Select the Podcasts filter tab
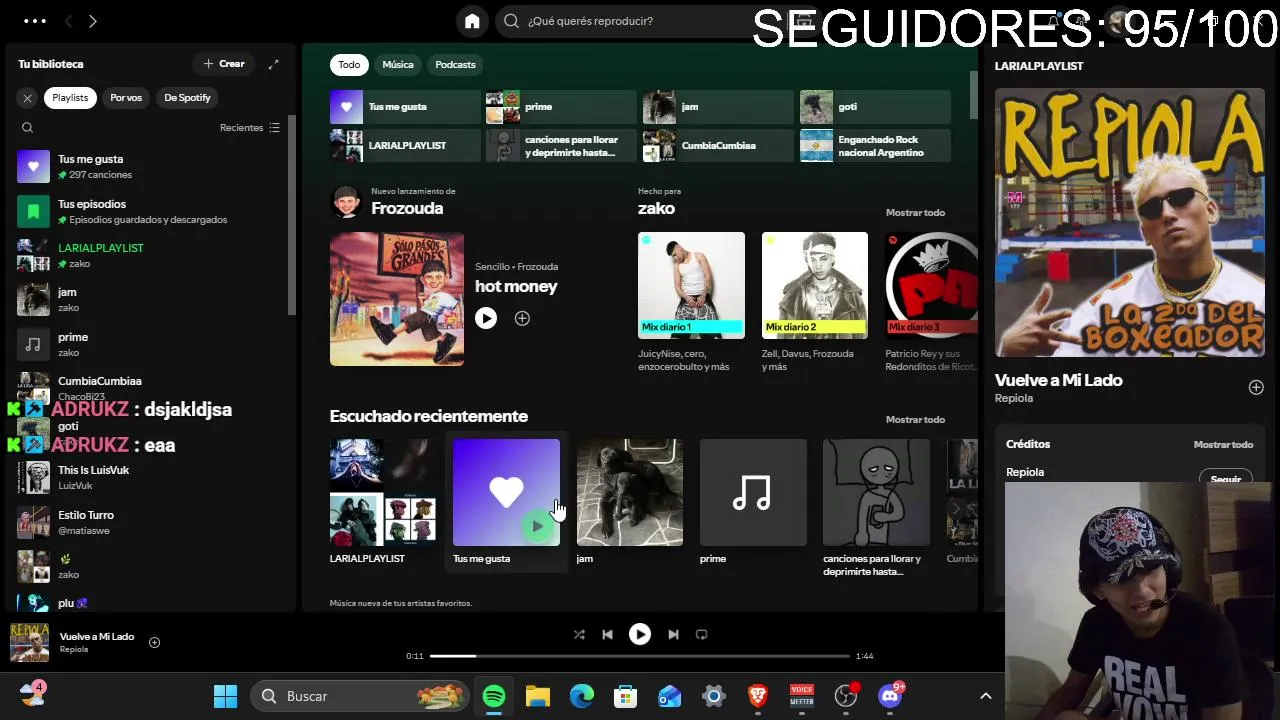 tap(455, 65)
